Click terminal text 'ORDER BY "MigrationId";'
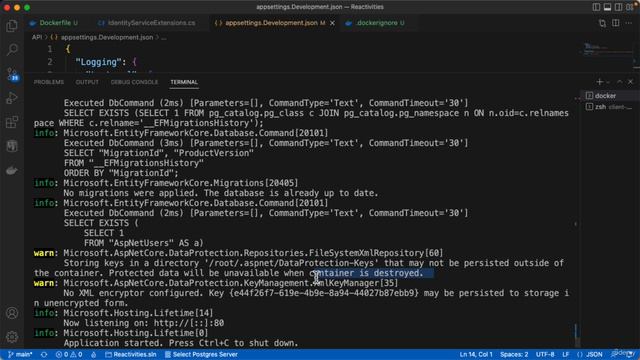 click(121, 173)
